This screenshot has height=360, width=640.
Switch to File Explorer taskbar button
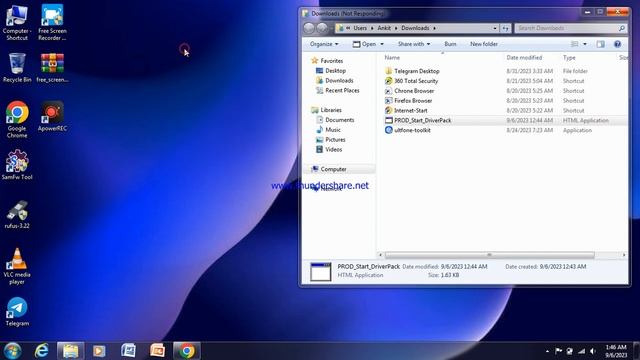pyautogui.click(x=70, y=351)
